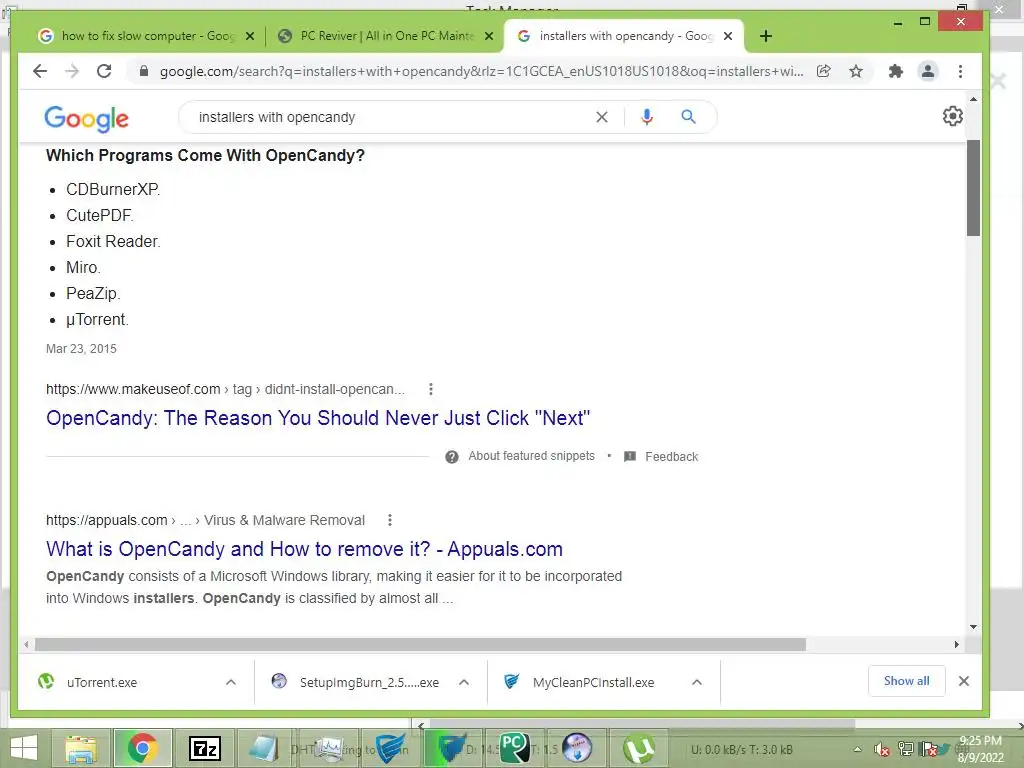
Task: Go back to the previous page
Action: click(40, 71)
